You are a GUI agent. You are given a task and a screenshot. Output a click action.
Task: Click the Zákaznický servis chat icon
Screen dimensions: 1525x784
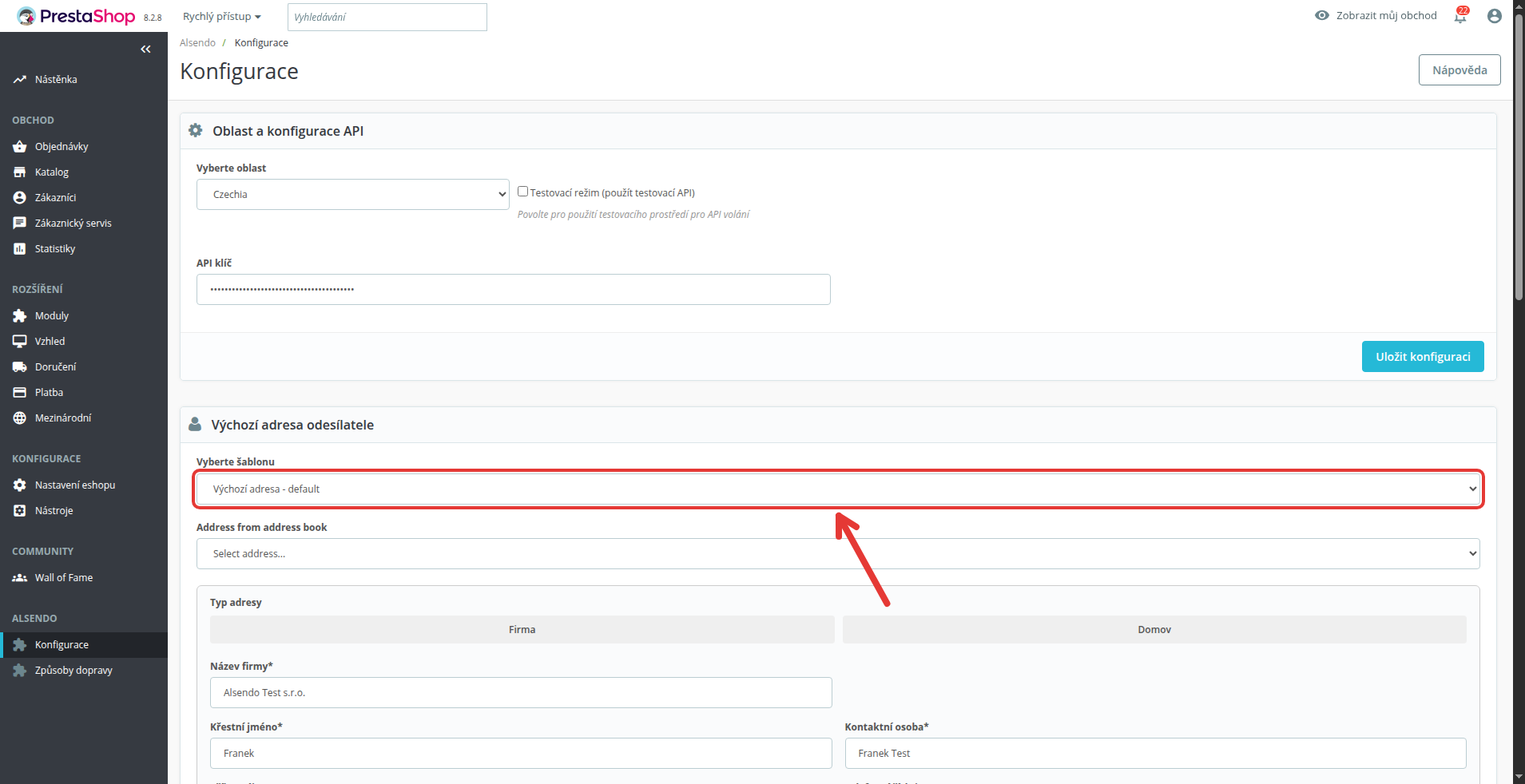point(20,224)
